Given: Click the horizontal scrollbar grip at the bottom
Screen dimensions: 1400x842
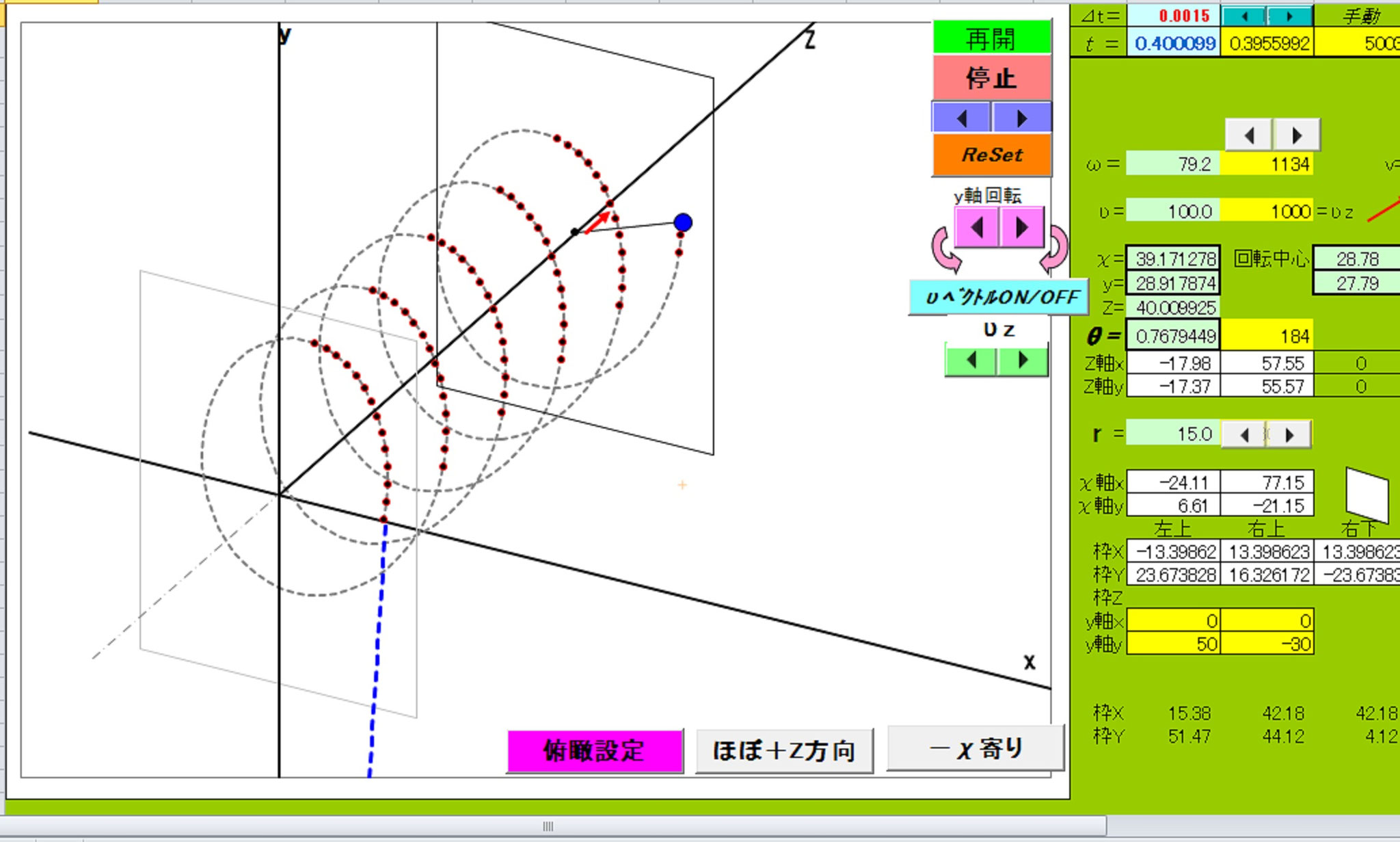Looking at the screenshot, I should point(548,826).
